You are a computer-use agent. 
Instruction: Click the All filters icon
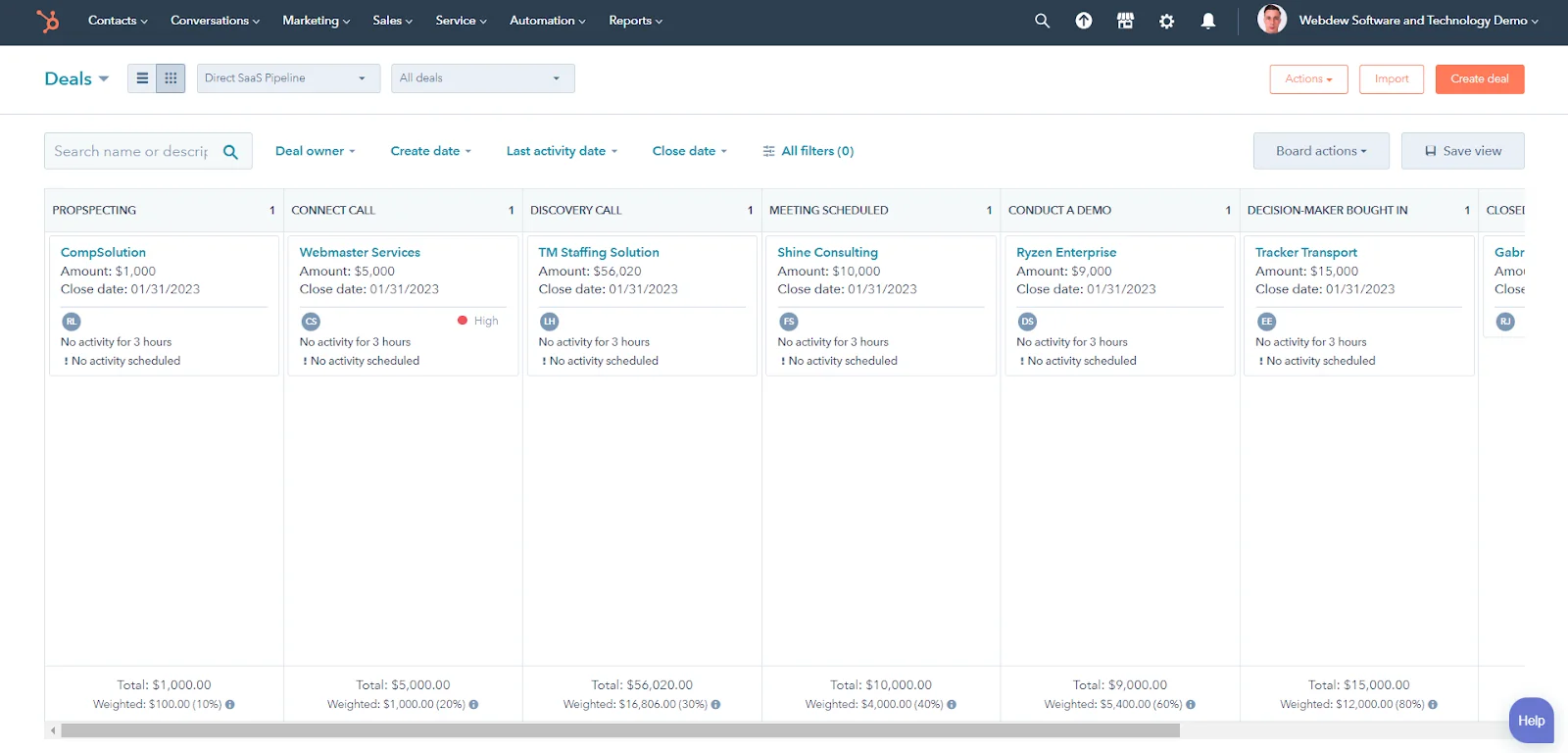768,151
